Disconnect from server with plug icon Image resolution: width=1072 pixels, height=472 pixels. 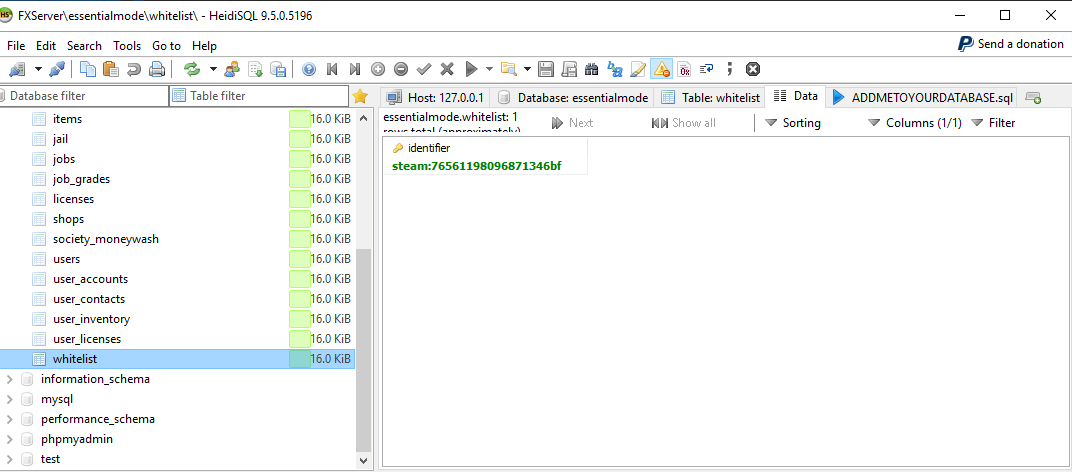click(57, 69)
